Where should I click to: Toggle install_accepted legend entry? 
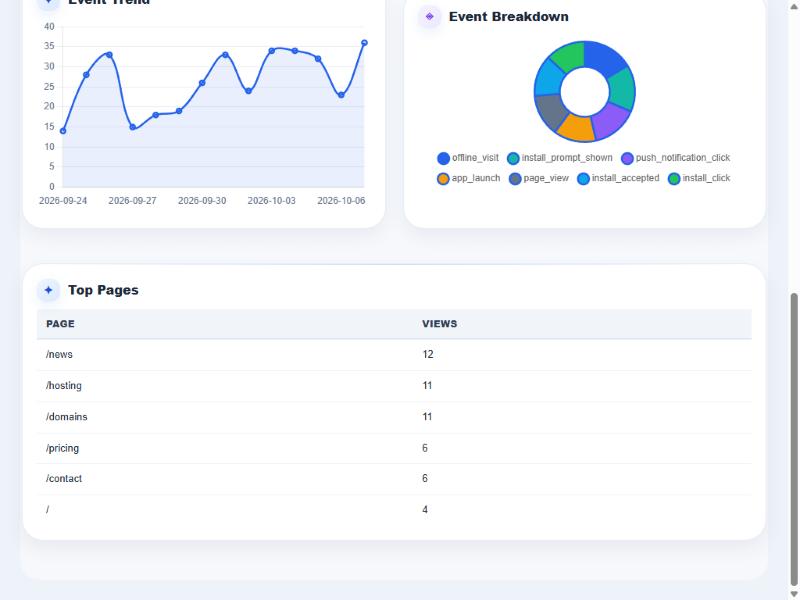pyautogui.click(x=618, y=179)
